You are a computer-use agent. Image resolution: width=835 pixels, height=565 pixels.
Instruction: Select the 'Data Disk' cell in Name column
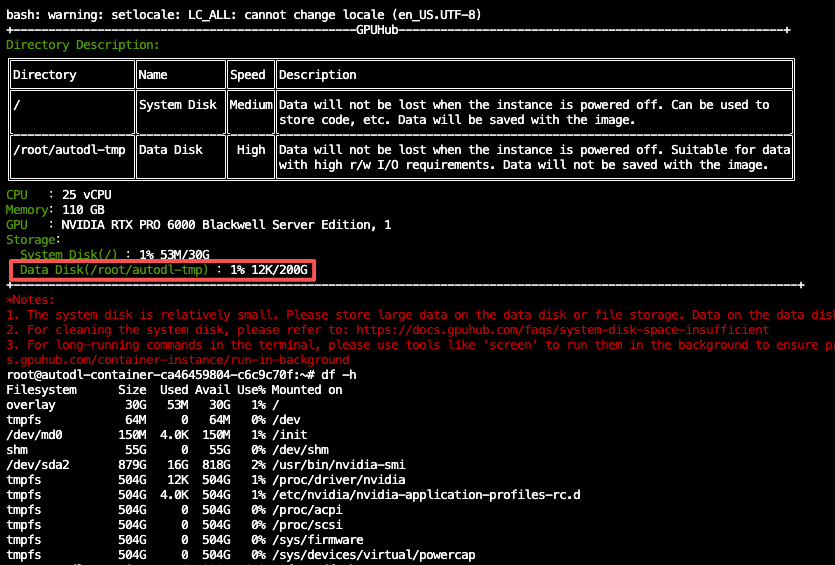(x=170, y=150)
